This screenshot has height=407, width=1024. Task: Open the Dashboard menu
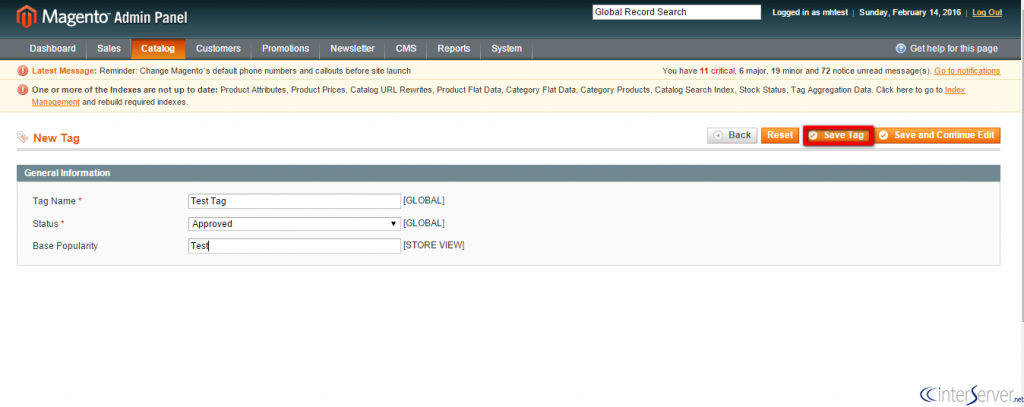(52, 48)
